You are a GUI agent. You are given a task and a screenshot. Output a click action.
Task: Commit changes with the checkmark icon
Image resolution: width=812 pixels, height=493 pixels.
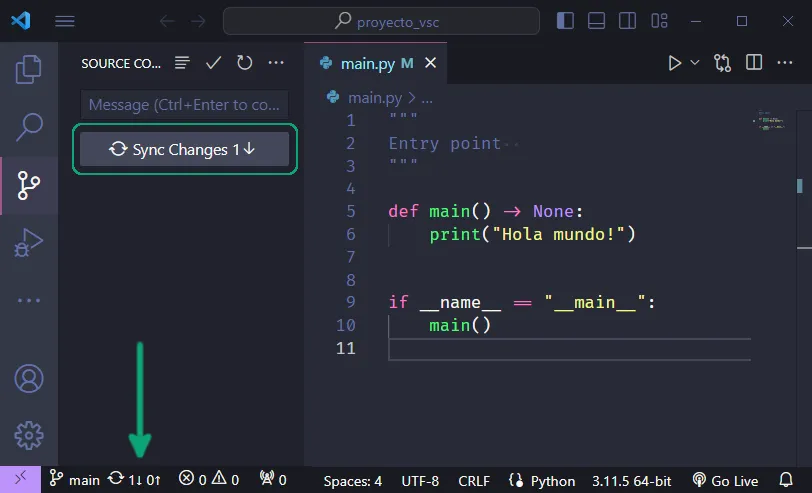213,63
